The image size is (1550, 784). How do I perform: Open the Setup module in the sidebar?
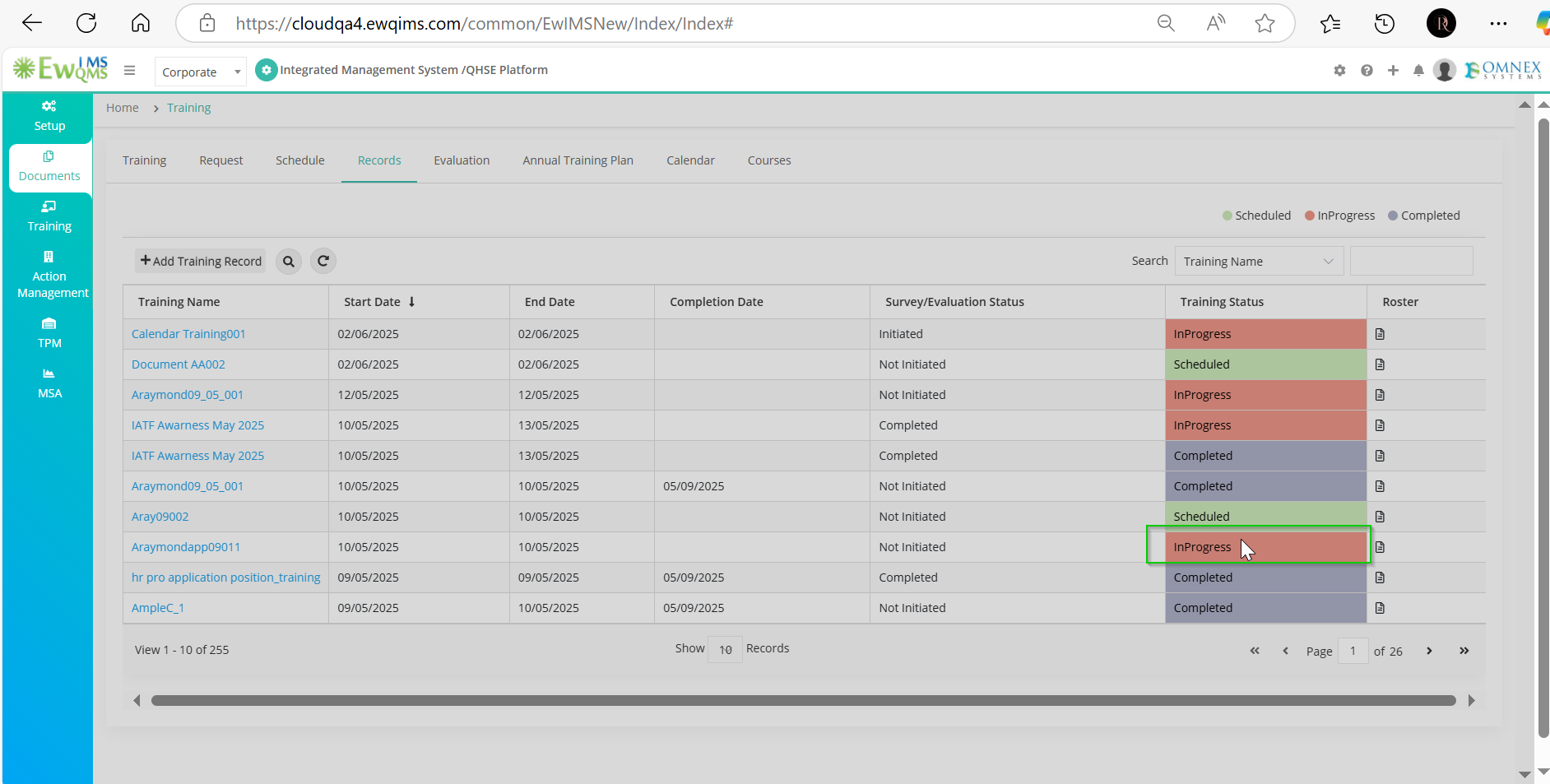tap(49, 116)
